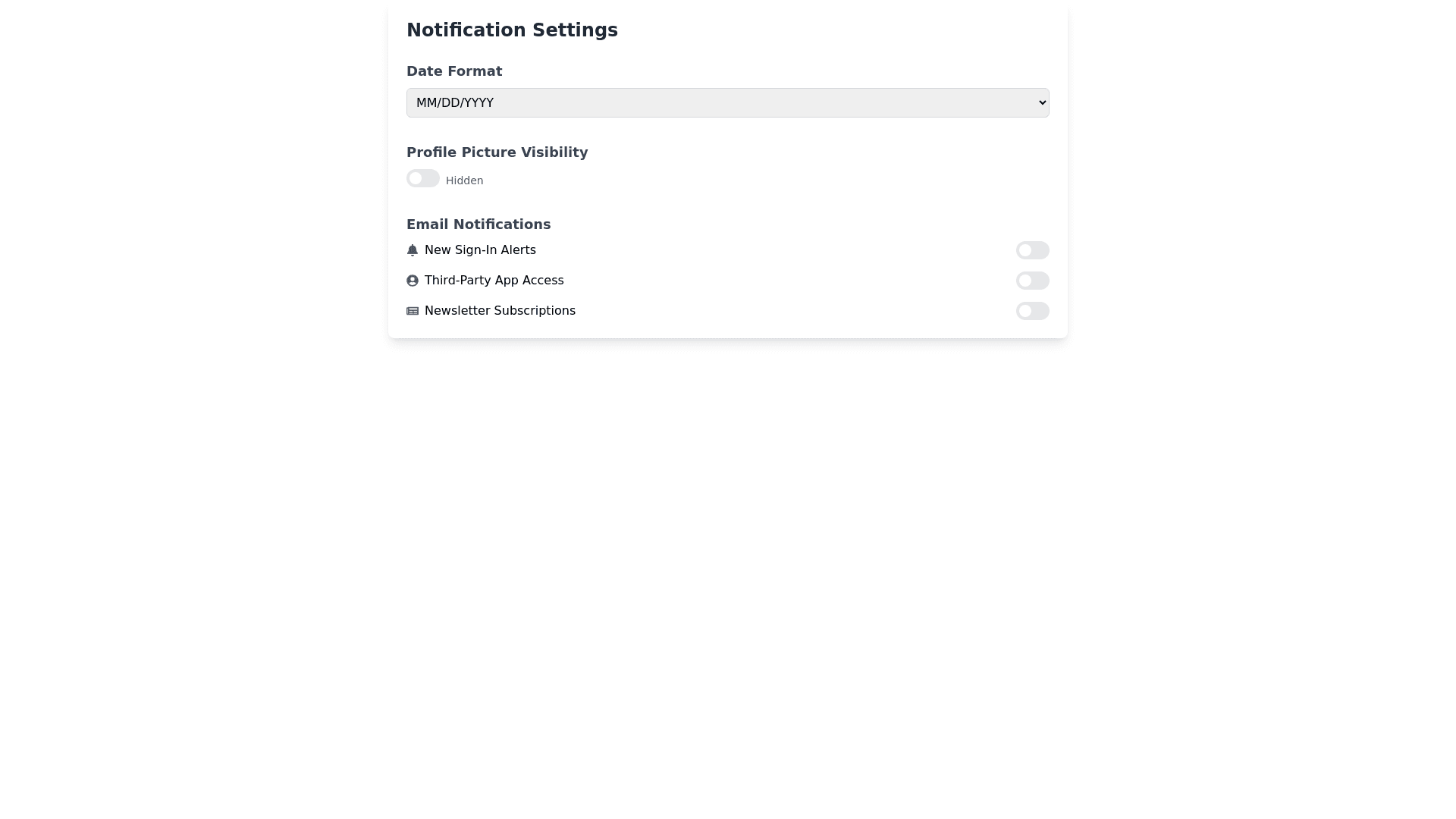Click the Profile Picture Visibility label
Screen dimensions: 1456x819
pos(497,152)
